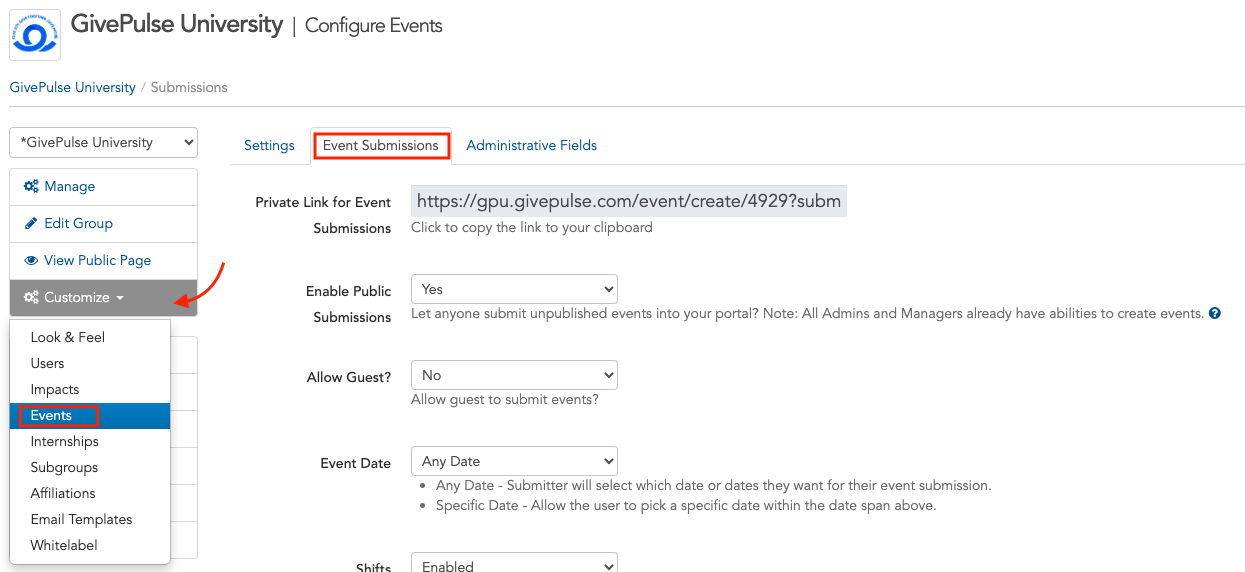This screenshot has width=1245, height=572.
Task: Click 'Click to copy the link' hint text
Action: coord(532,228)
